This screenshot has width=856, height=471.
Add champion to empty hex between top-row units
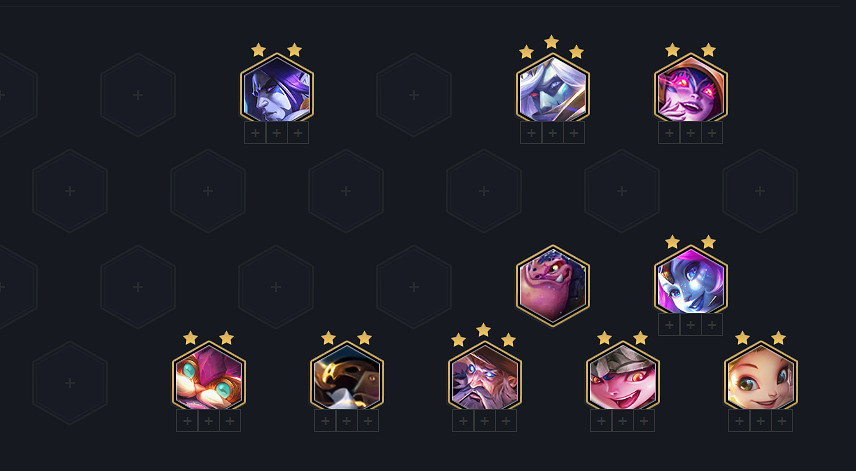[x=414, y=95]
